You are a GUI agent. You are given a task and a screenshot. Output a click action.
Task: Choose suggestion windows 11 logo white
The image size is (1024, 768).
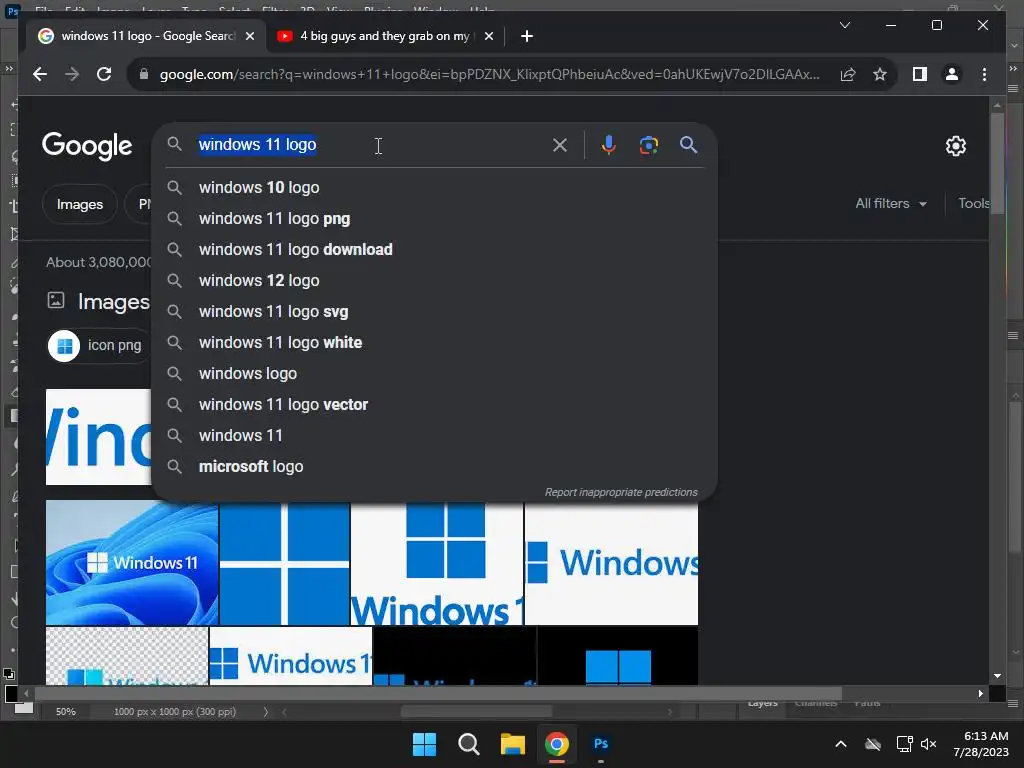(434, 343)
